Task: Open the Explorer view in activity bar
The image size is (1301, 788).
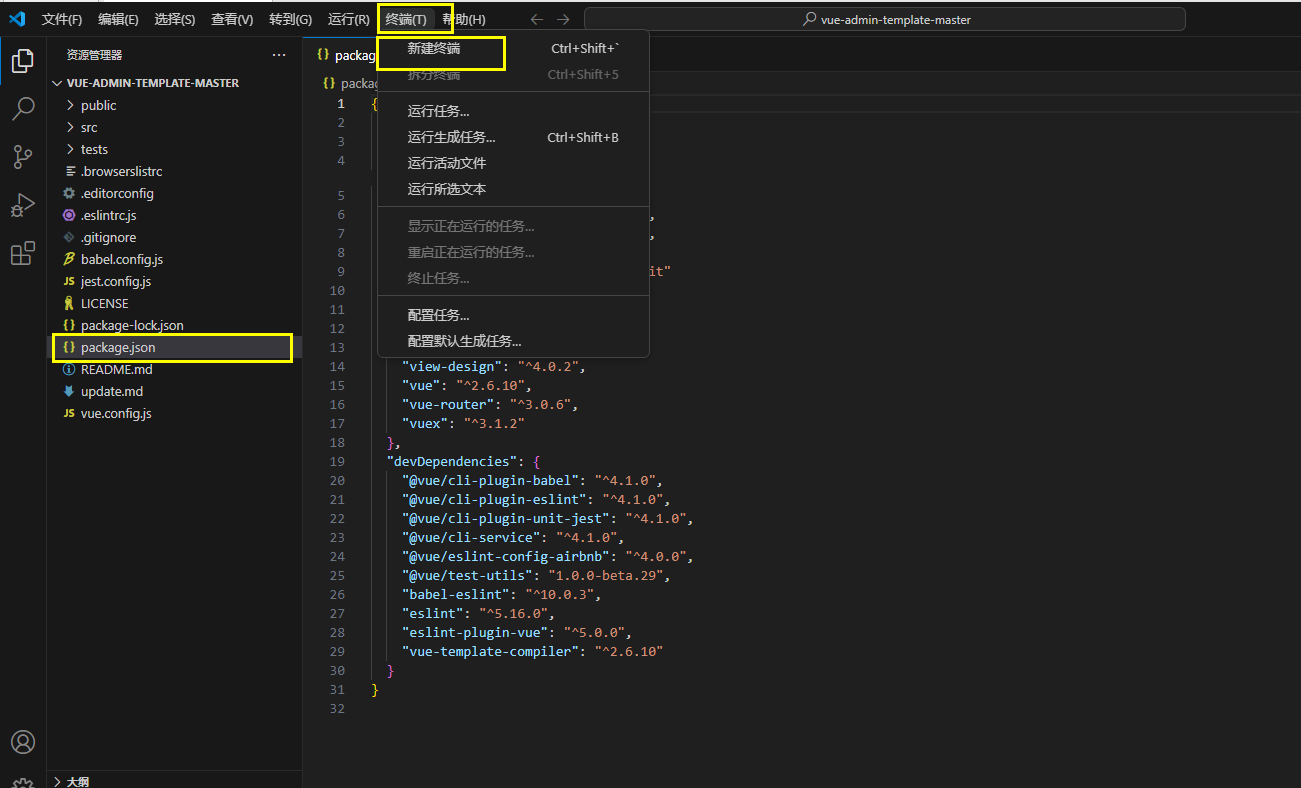Action: 22,62
